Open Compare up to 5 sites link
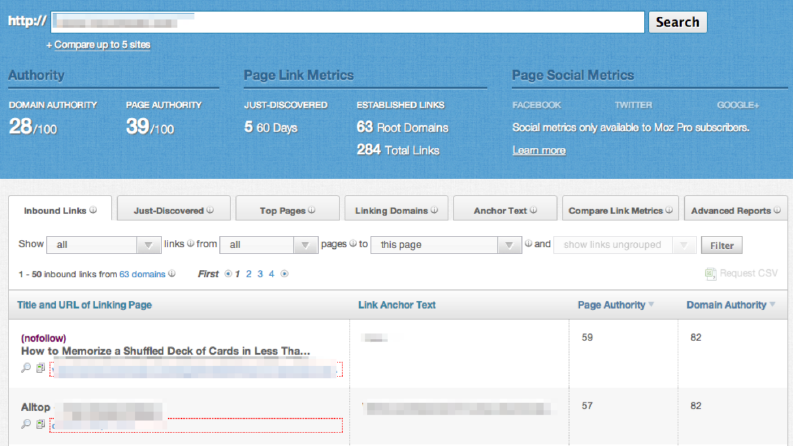Viewport: 793px width, 446px height. pyautogui.click(x=102, y=44)
